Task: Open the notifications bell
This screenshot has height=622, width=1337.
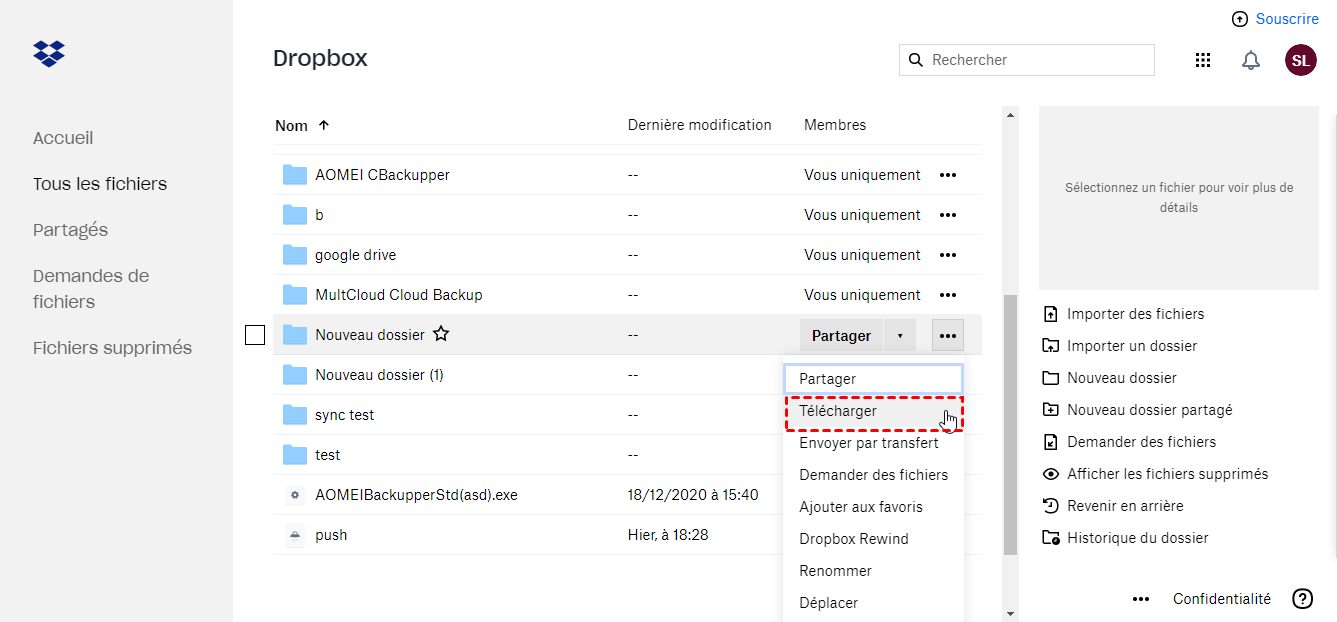Action: coord(1251,60)
